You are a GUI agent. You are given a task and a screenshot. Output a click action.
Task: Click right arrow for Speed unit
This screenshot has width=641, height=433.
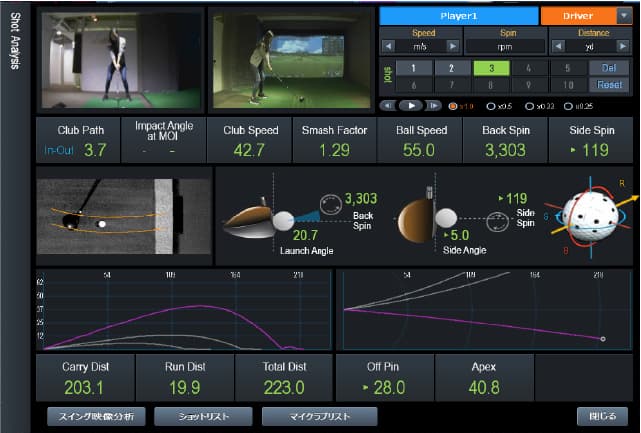coord(454,47)
